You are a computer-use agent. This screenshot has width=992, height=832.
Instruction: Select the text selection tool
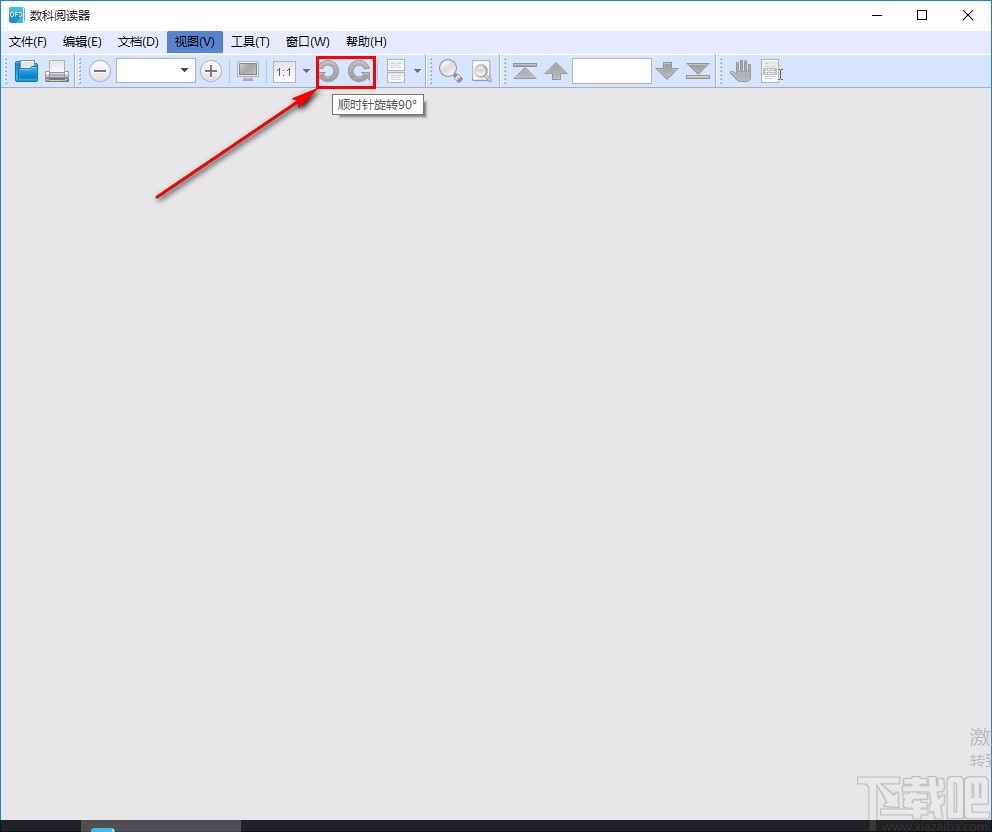(771, 71)
